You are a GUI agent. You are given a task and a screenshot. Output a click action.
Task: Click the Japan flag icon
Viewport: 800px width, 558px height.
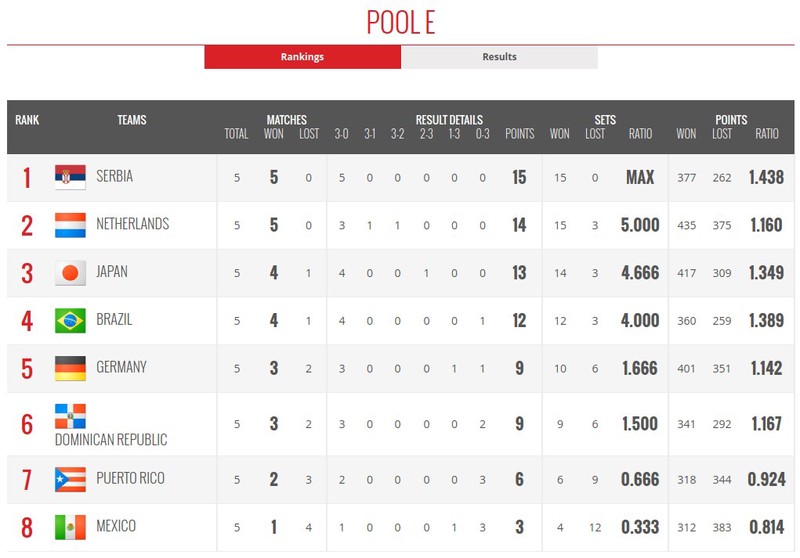70,273
